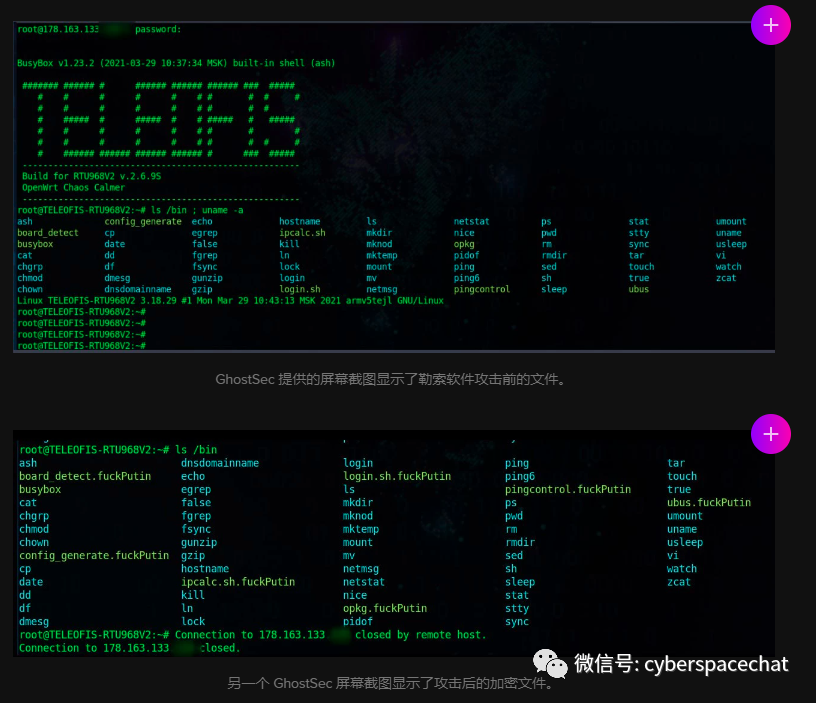Screen dimensions: 816x703
Task: Click the BusyBox v1.23.2 built-in shell line
Action: coord(176,63)
